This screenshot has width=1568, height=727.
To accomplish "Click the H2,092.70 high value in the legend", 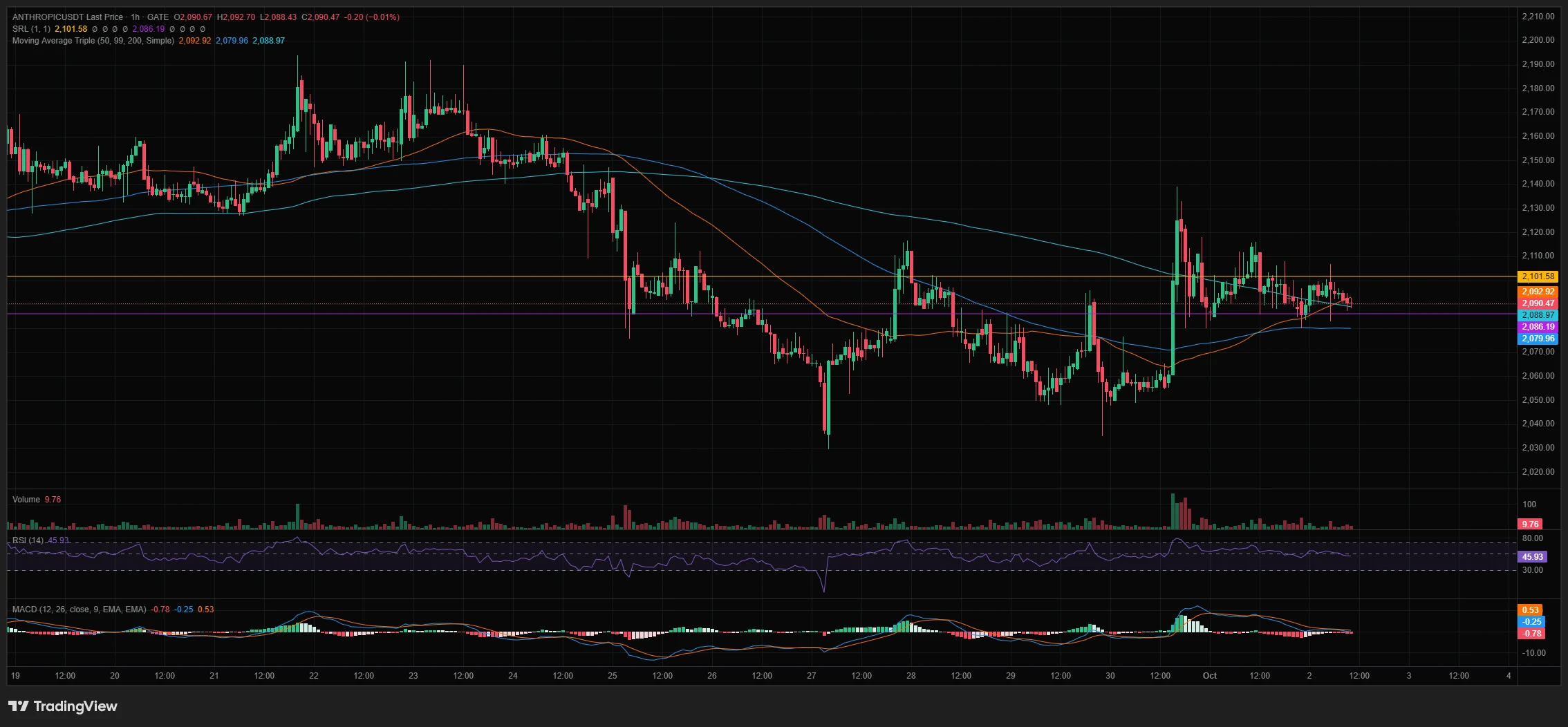I will (x=236, y=17).
